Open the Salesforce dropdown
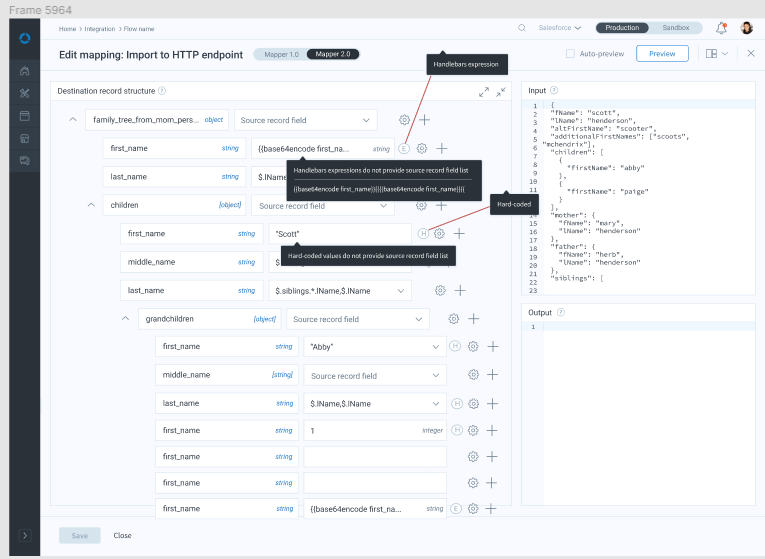Viewport: 765px width, 559px height. pyautogui.click(x=562, y=28)
